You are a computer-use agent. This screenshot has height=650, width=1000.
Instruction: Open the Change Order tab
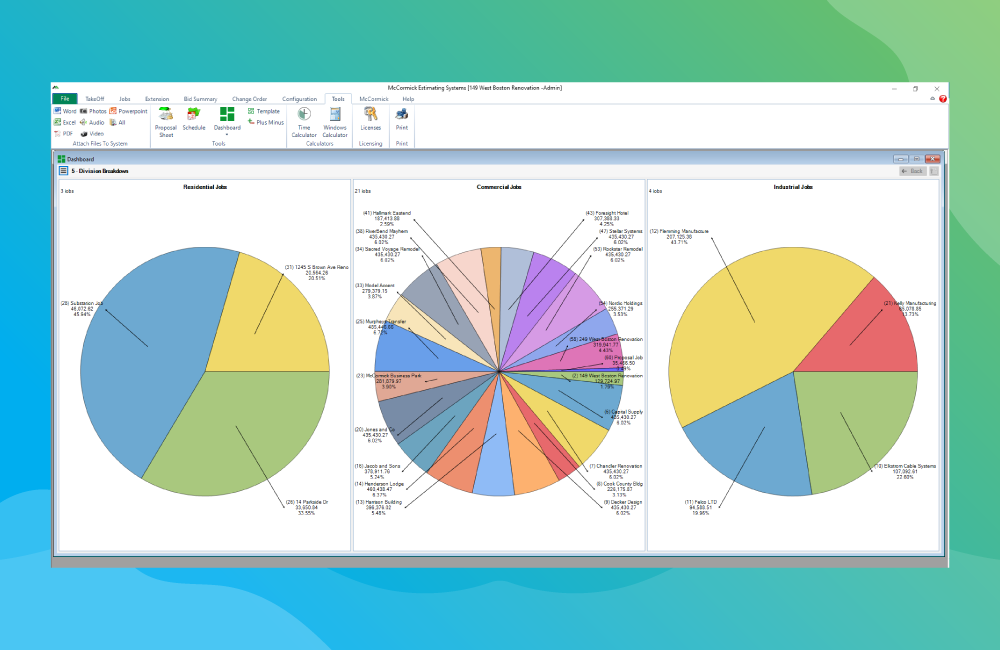tap(249, 99)
